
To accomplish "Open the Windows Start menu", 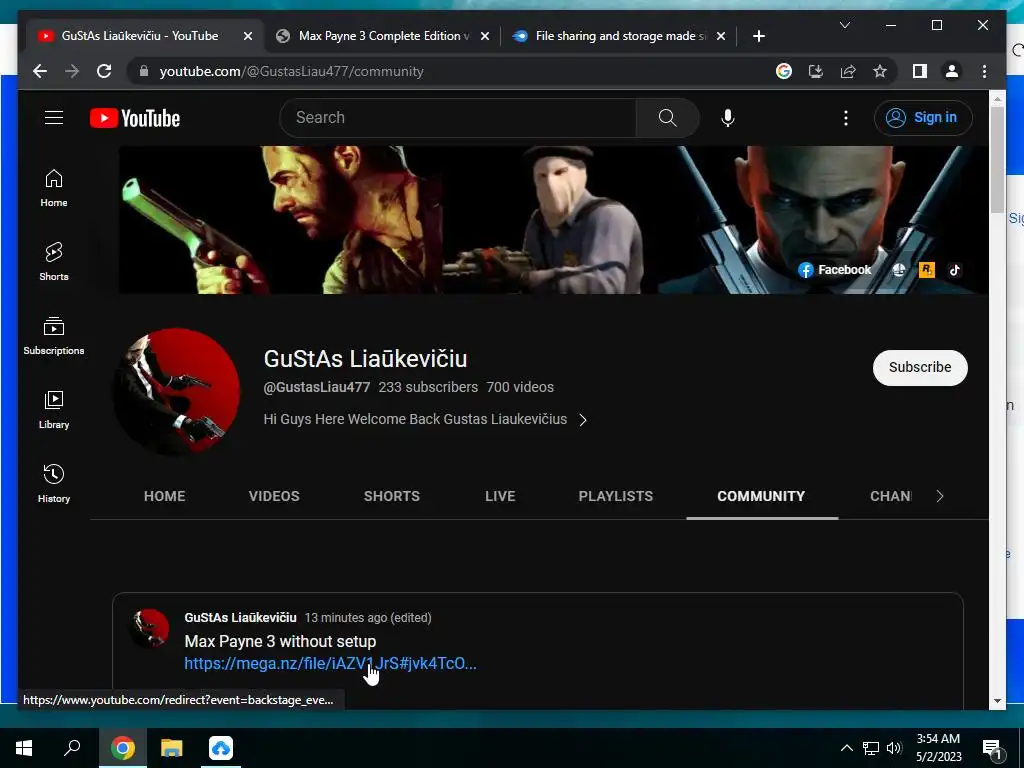I will tap(24, 748).
